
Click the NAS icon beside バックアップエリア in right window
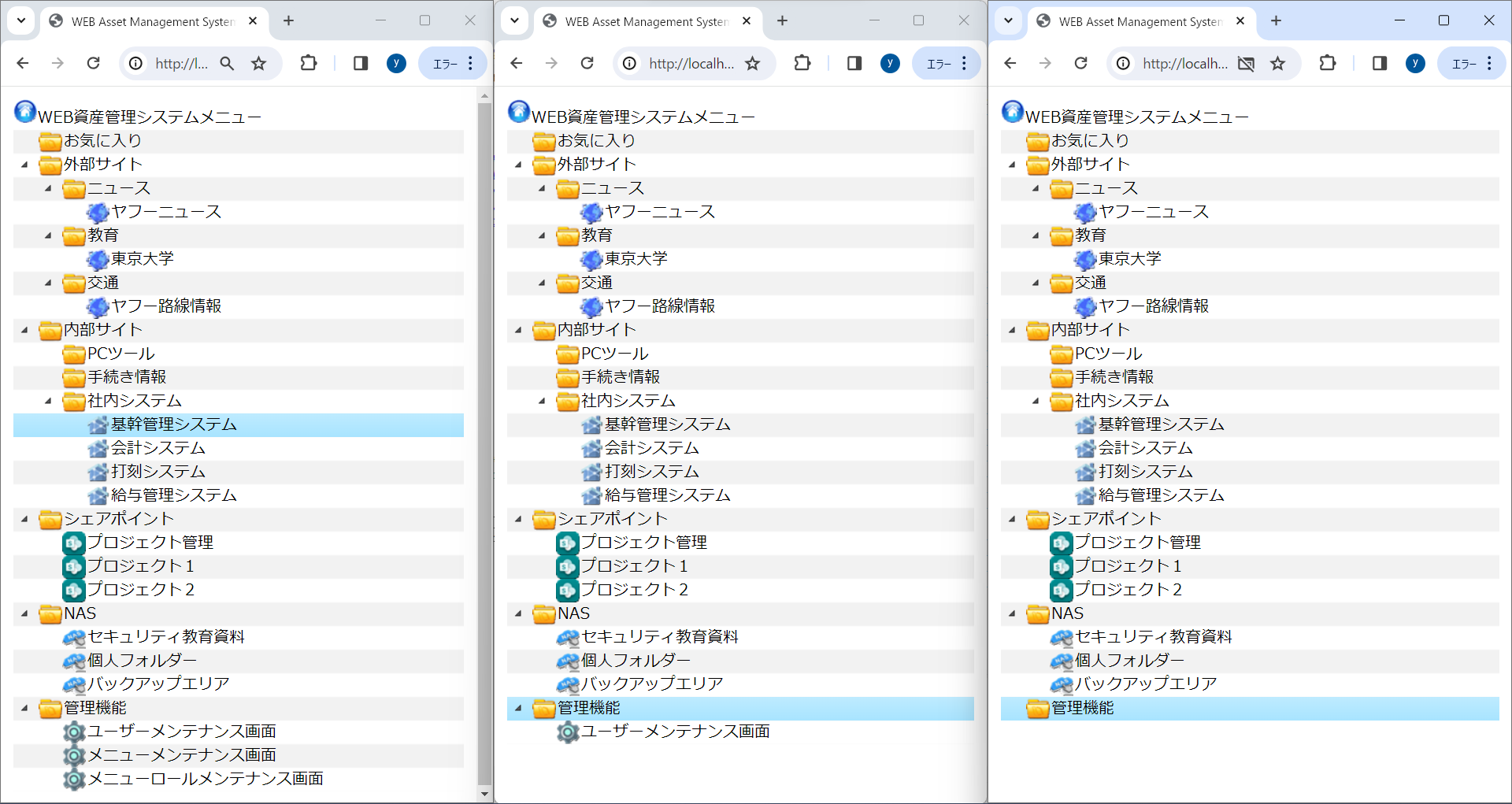1062,685
